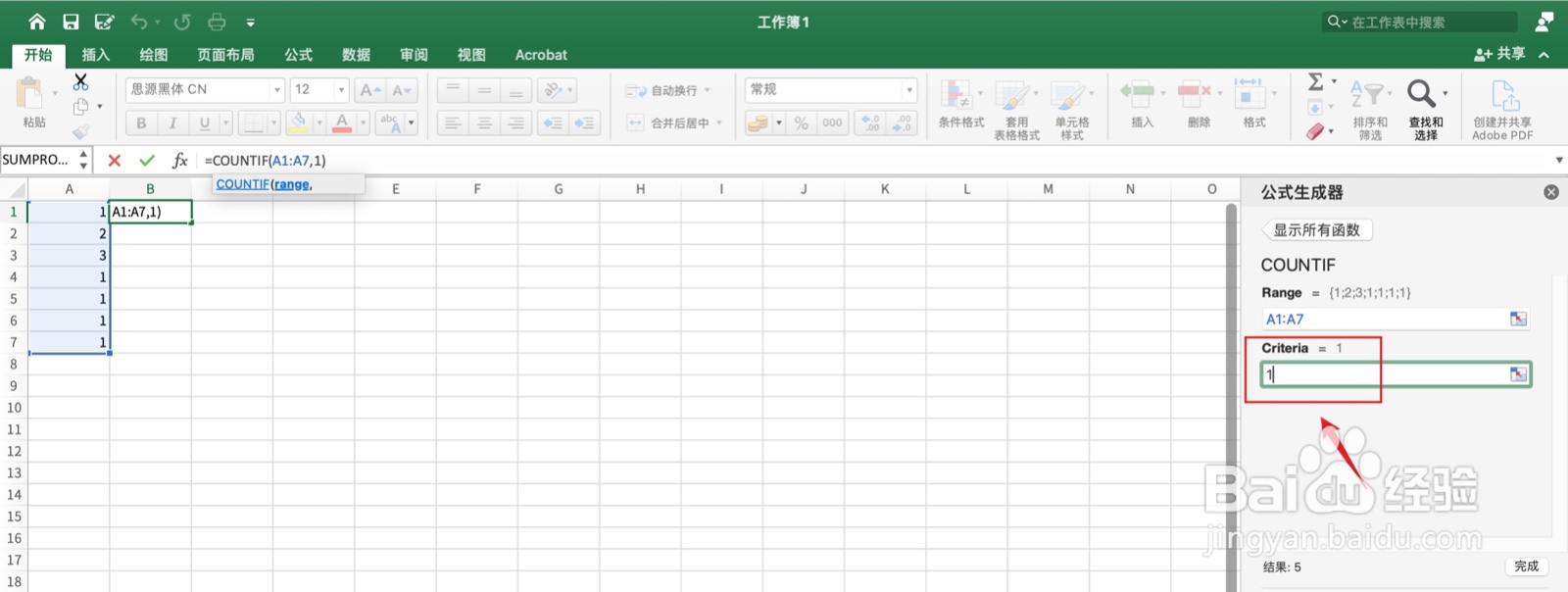Decrease decimal places

point(902,123)
